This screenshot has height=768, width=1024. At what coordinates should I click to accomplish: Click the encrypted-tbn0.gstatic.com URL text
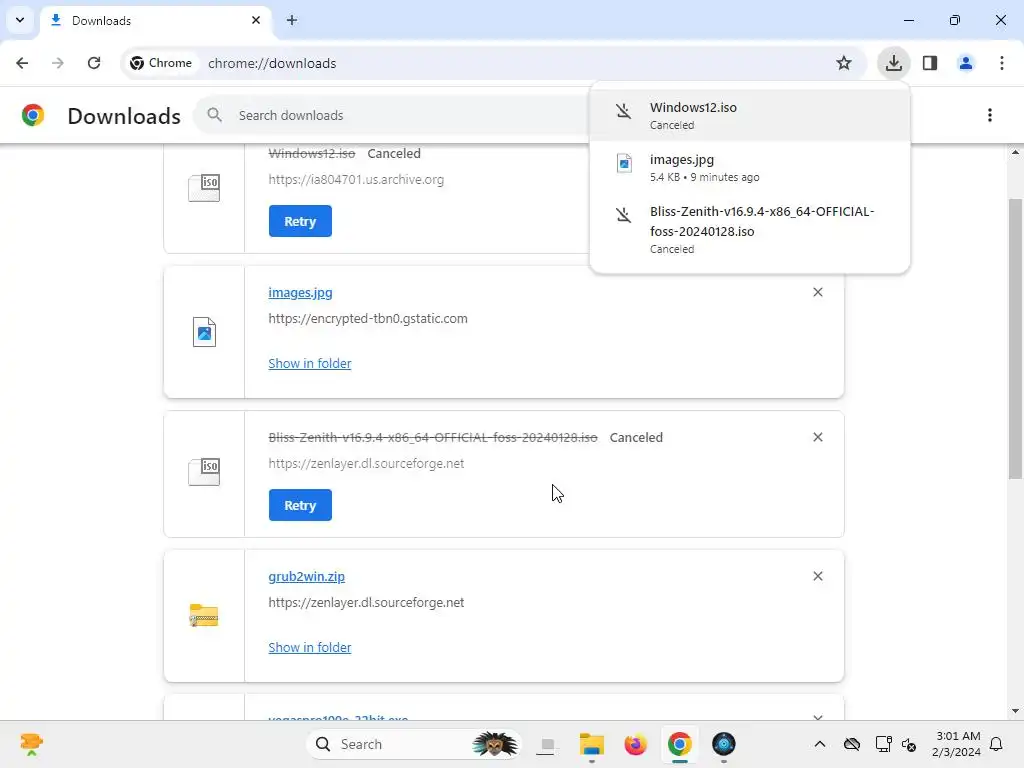click(368, 319)
